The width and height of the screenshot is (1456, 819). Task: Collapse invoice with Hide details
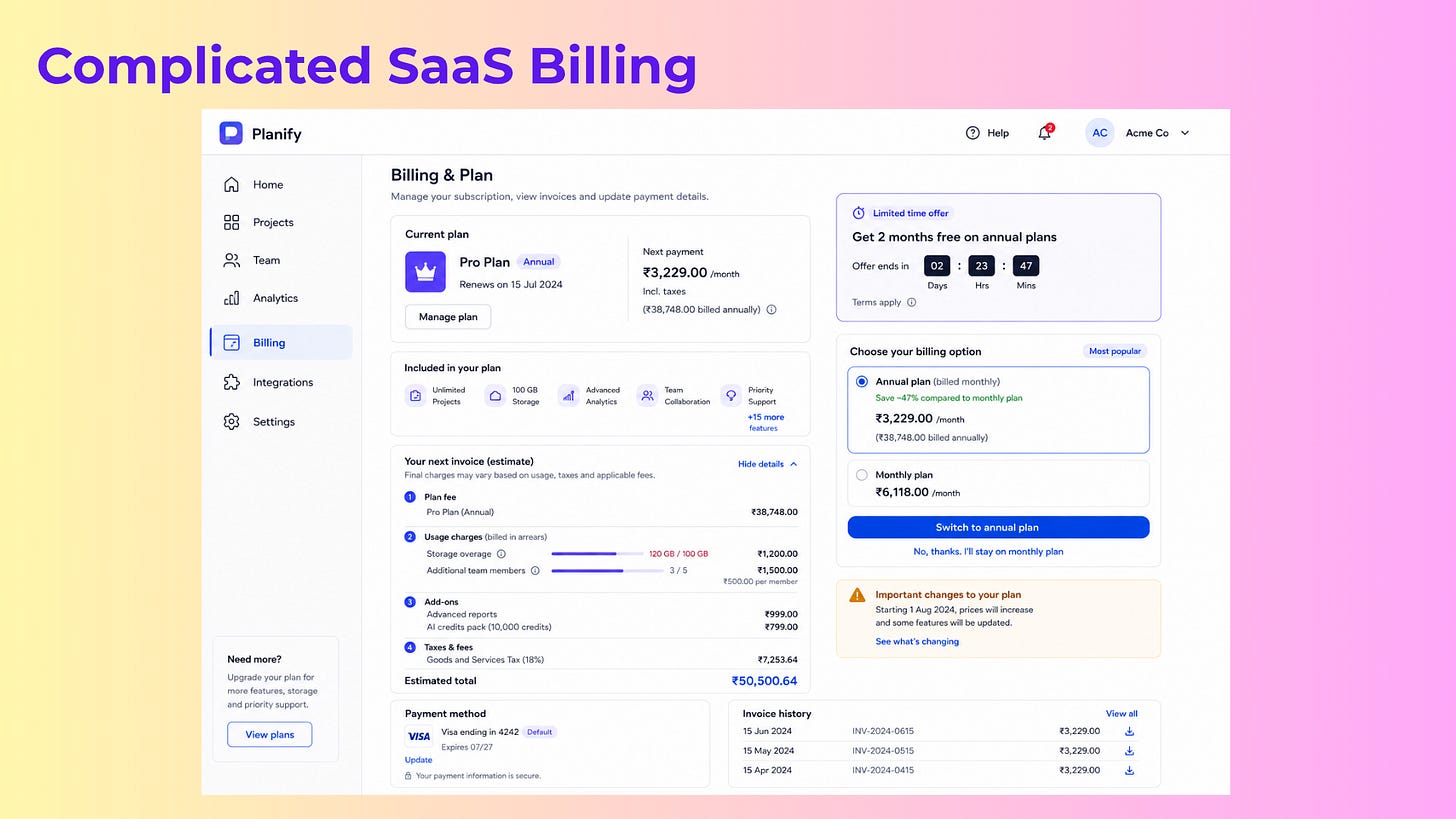[768, 464]
